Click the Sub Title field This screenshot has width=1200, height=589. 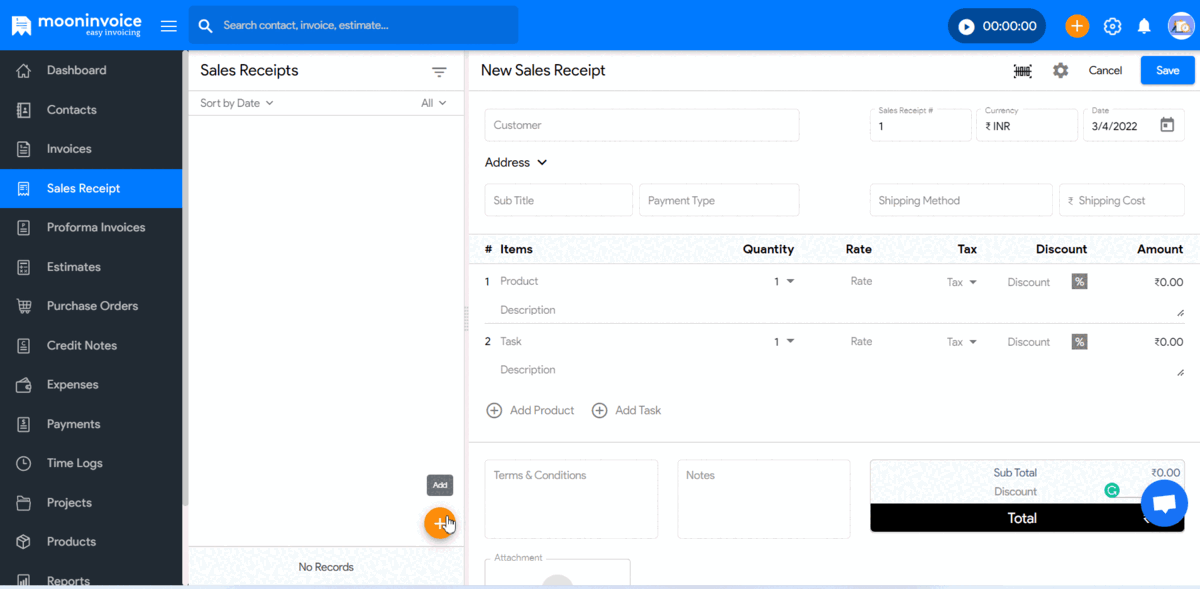coord(559,200)
